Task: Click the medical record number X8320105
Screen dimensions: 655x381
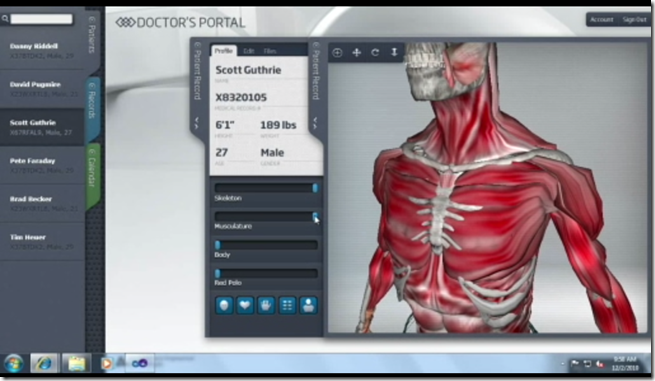Action: tap(241, 98)
